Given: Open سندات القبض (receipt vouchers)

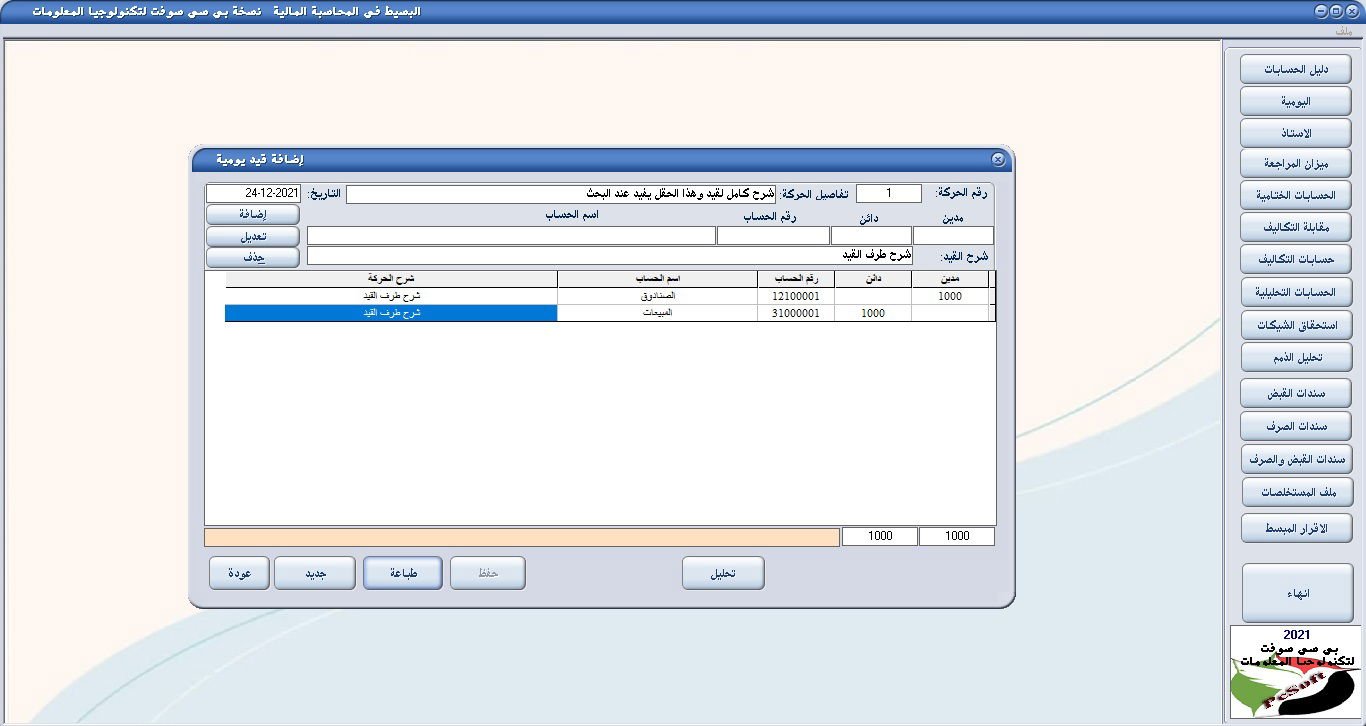Looking at the screenshot, I should [1295, 392].
